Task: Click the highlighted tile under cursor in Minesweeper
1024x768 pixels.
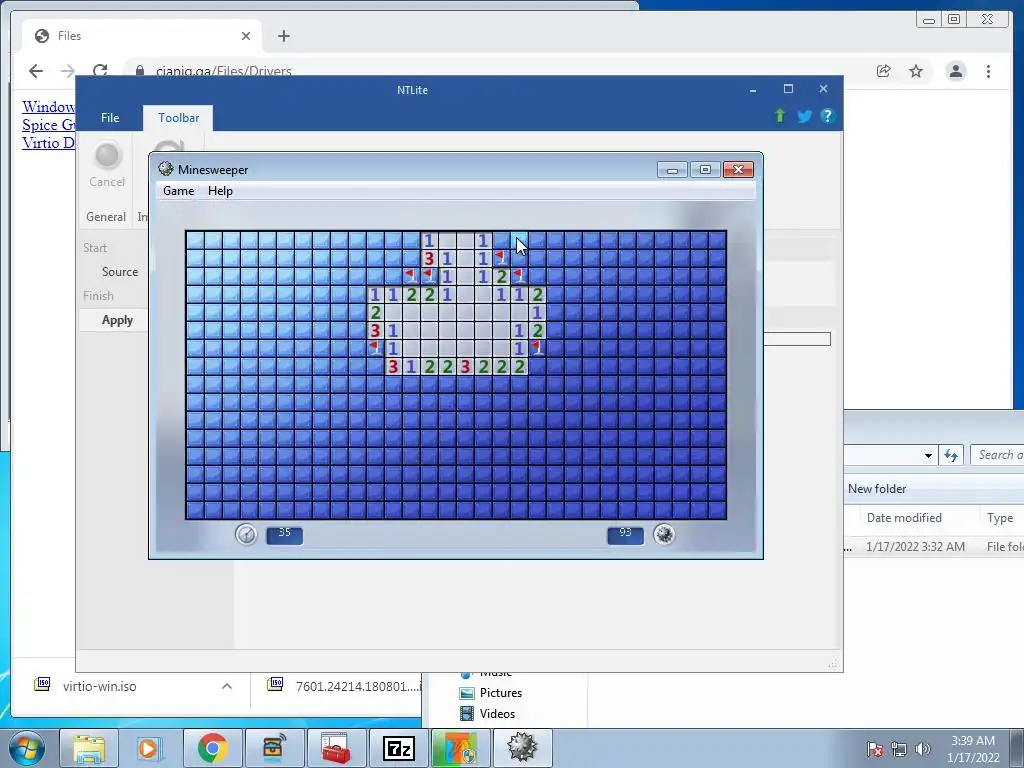Action: (519, 240)
